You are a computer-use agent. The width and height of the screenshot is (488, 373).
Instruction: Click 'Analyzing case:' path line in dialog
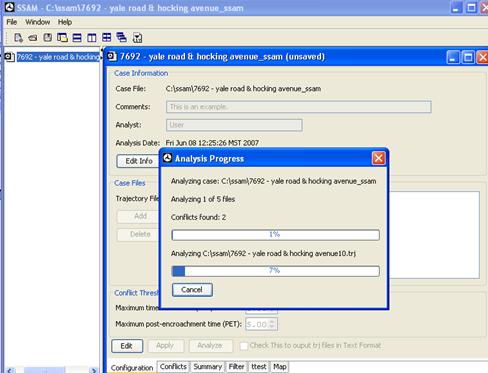point(274,181)
